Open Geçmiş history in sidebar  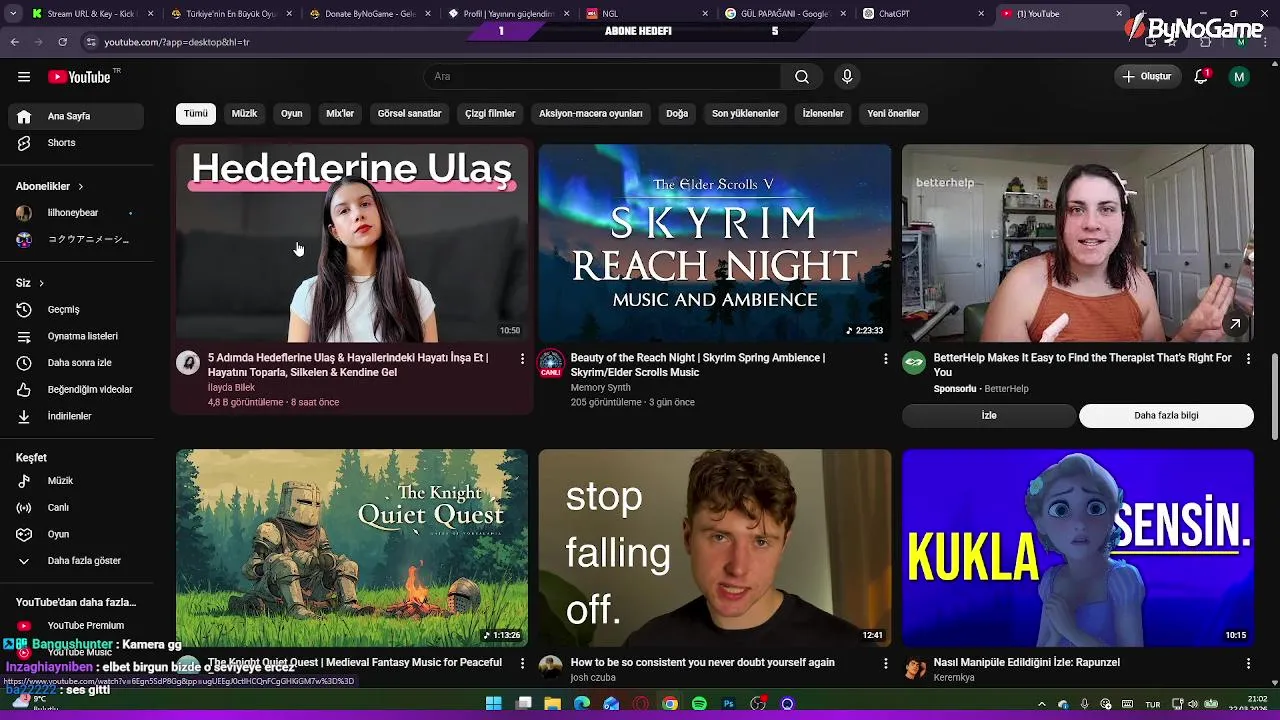(76, 310)
